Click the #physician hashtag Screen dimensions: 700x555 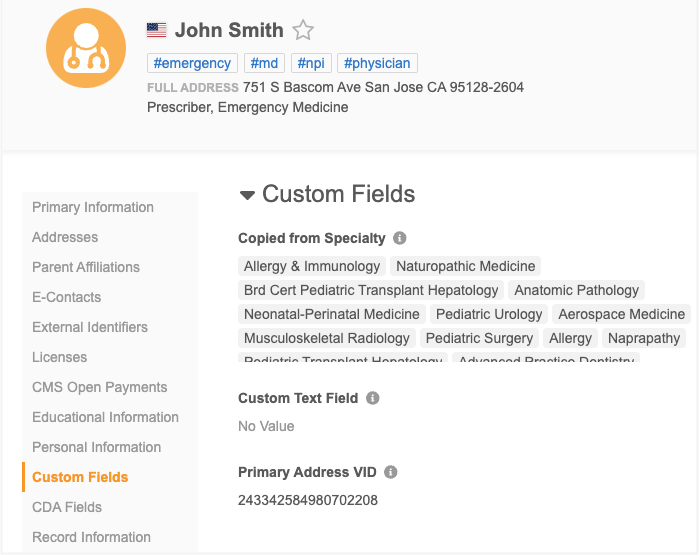(x=377, y=63)
